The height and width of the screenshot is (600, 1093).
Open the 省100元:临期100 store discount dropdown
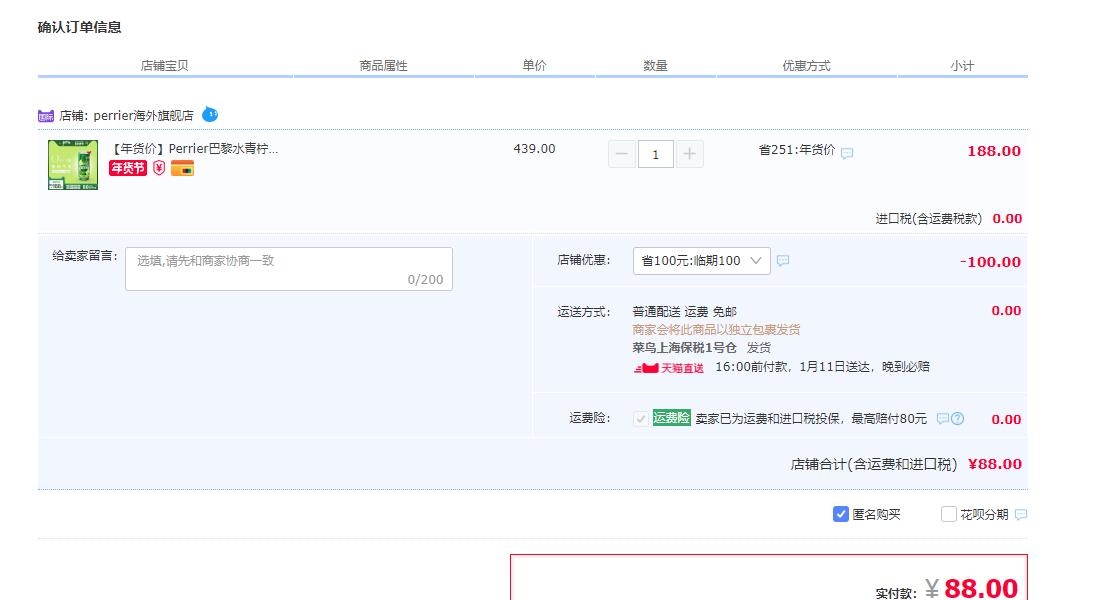tap(701, 261)
